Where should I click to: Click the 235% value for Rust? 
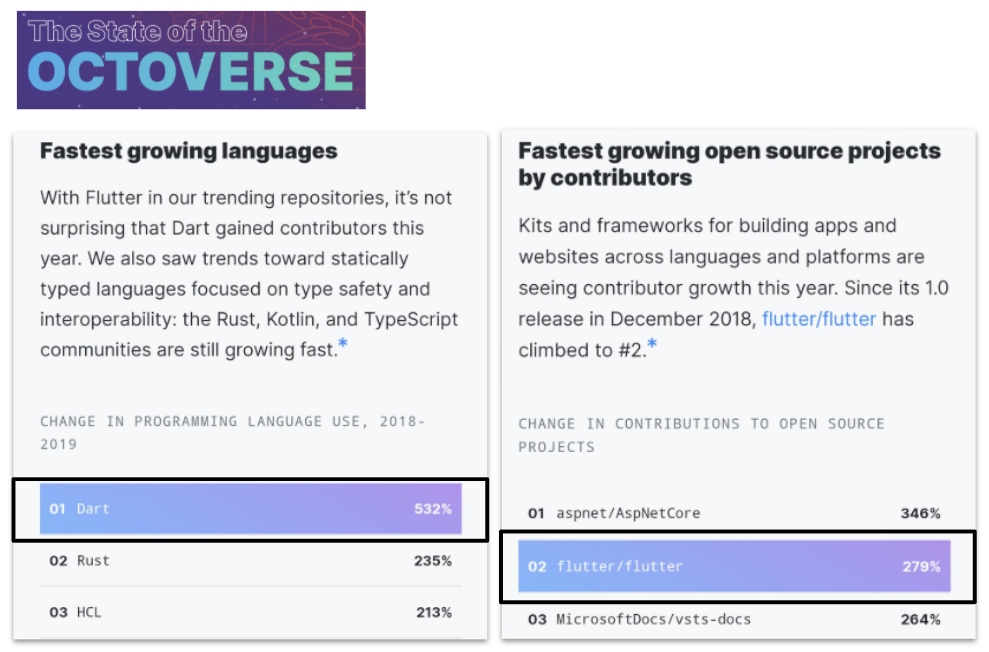click(x=433, y=561)
